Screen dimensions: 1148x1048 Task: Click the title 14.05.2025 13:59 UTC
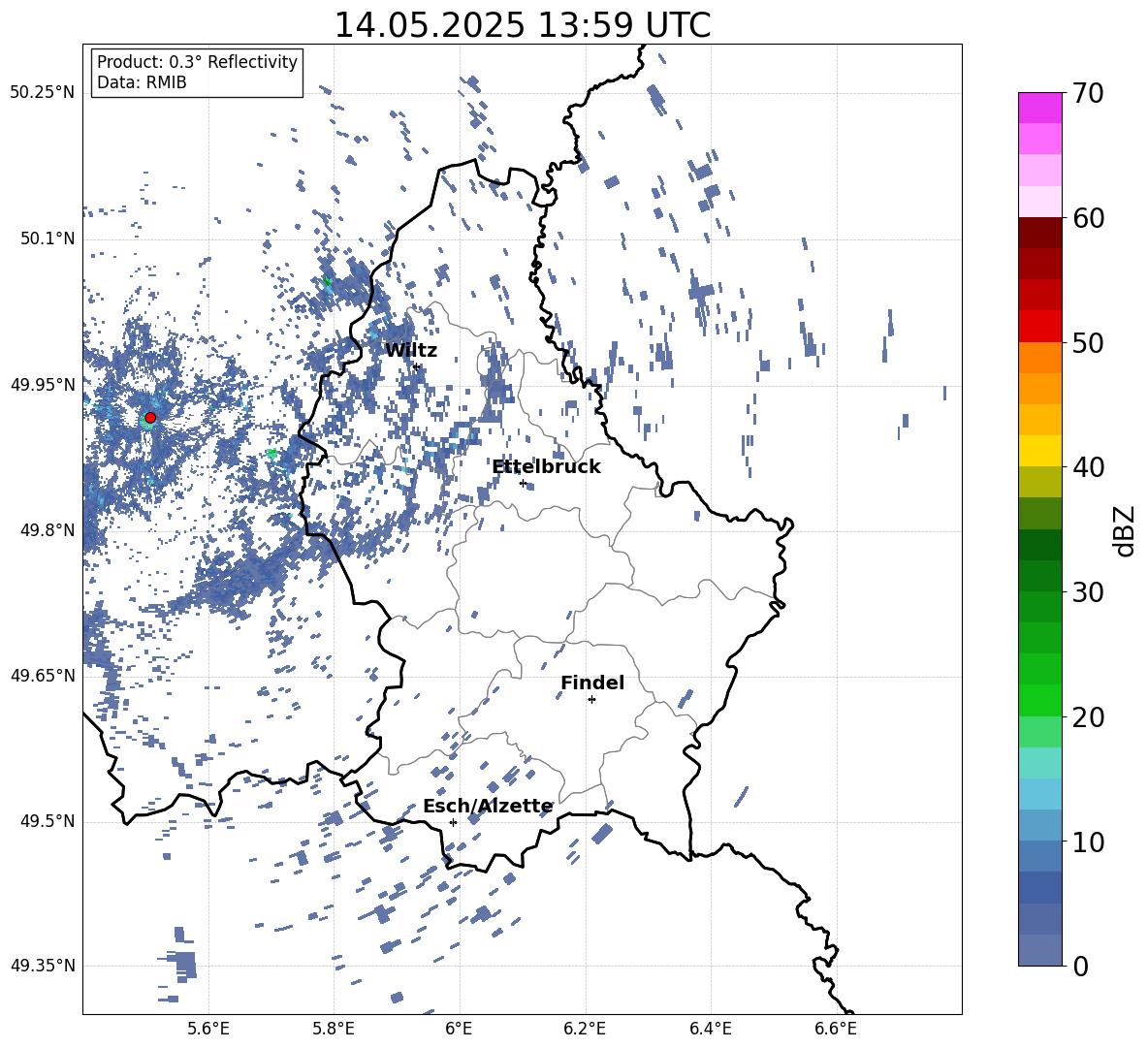tap(522, 24)
